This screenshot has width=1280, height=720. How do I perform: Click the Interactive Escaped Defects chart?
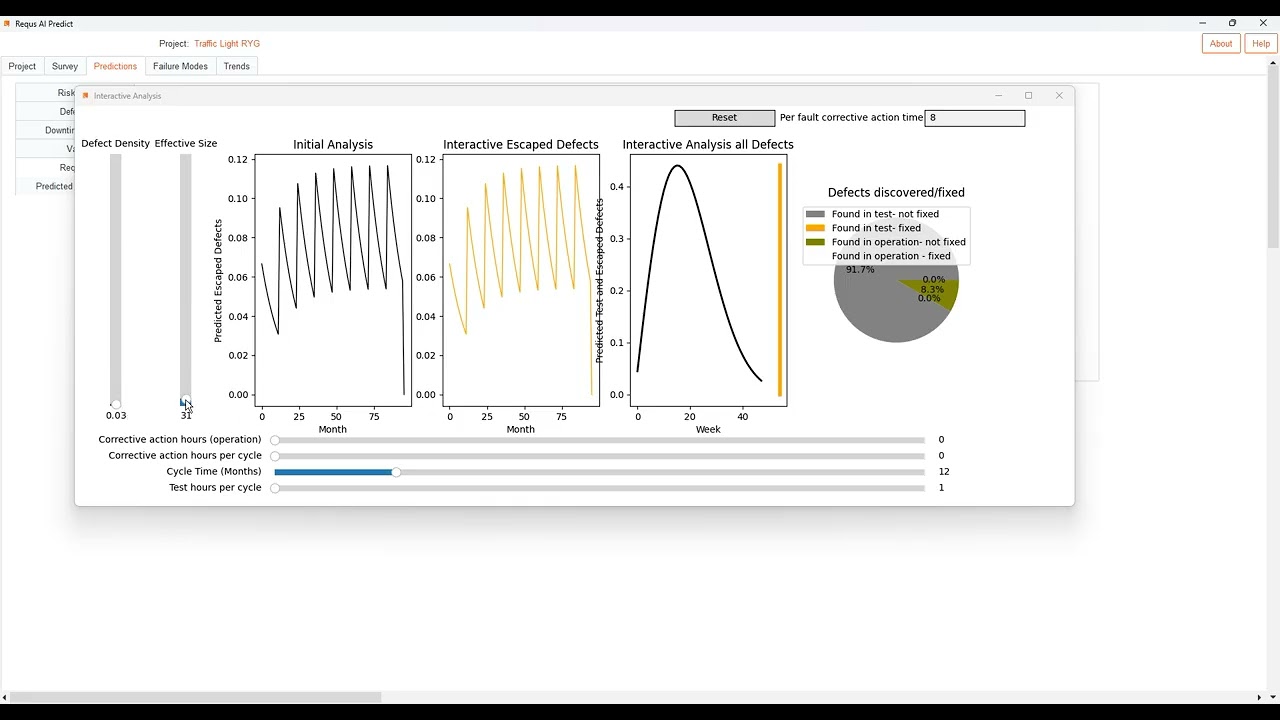[521, 280]
